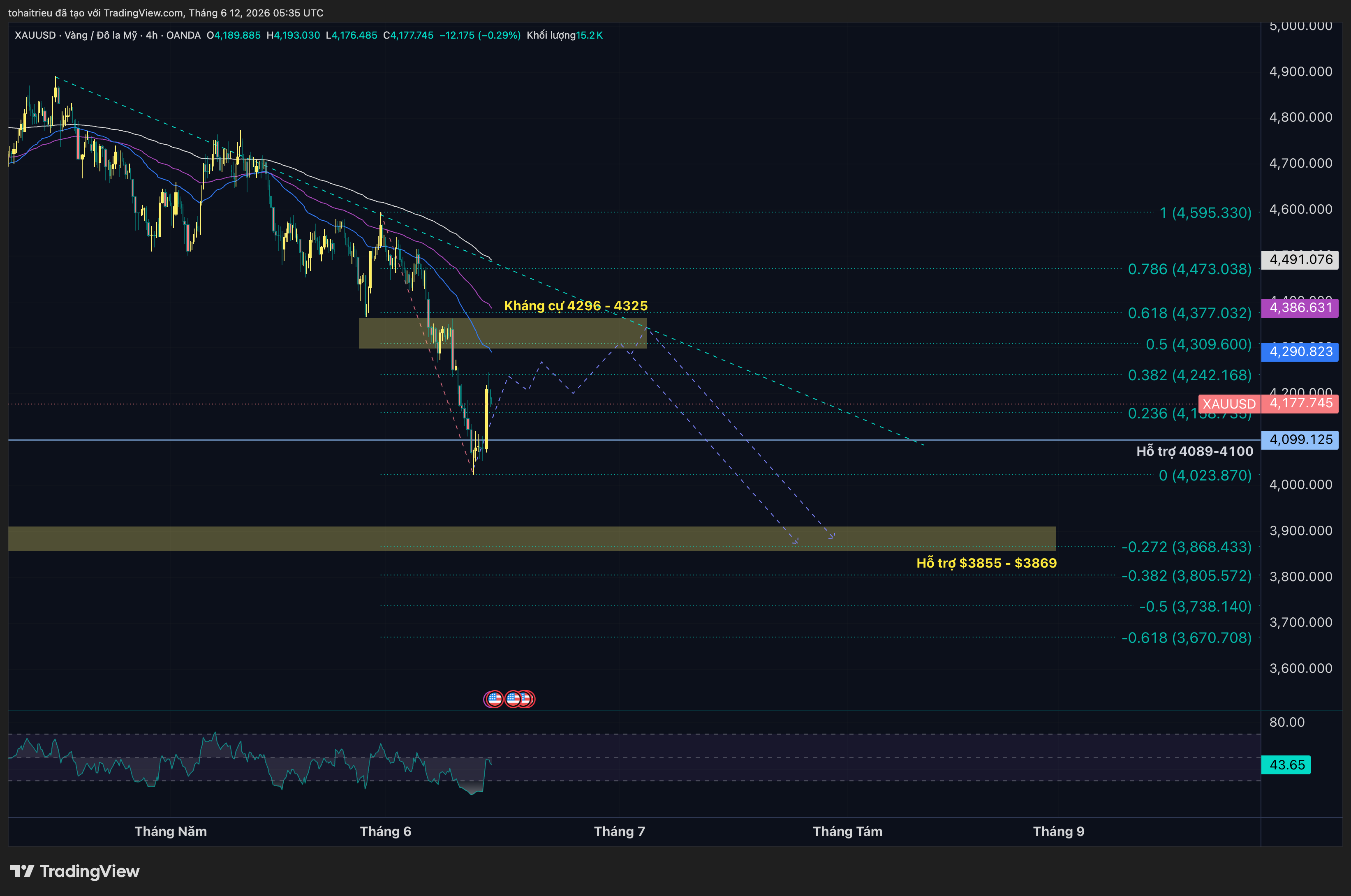Click the close price value 4,177.745 in header
1351x896 pixels.
pyautogui.click(x=412, y=35)
